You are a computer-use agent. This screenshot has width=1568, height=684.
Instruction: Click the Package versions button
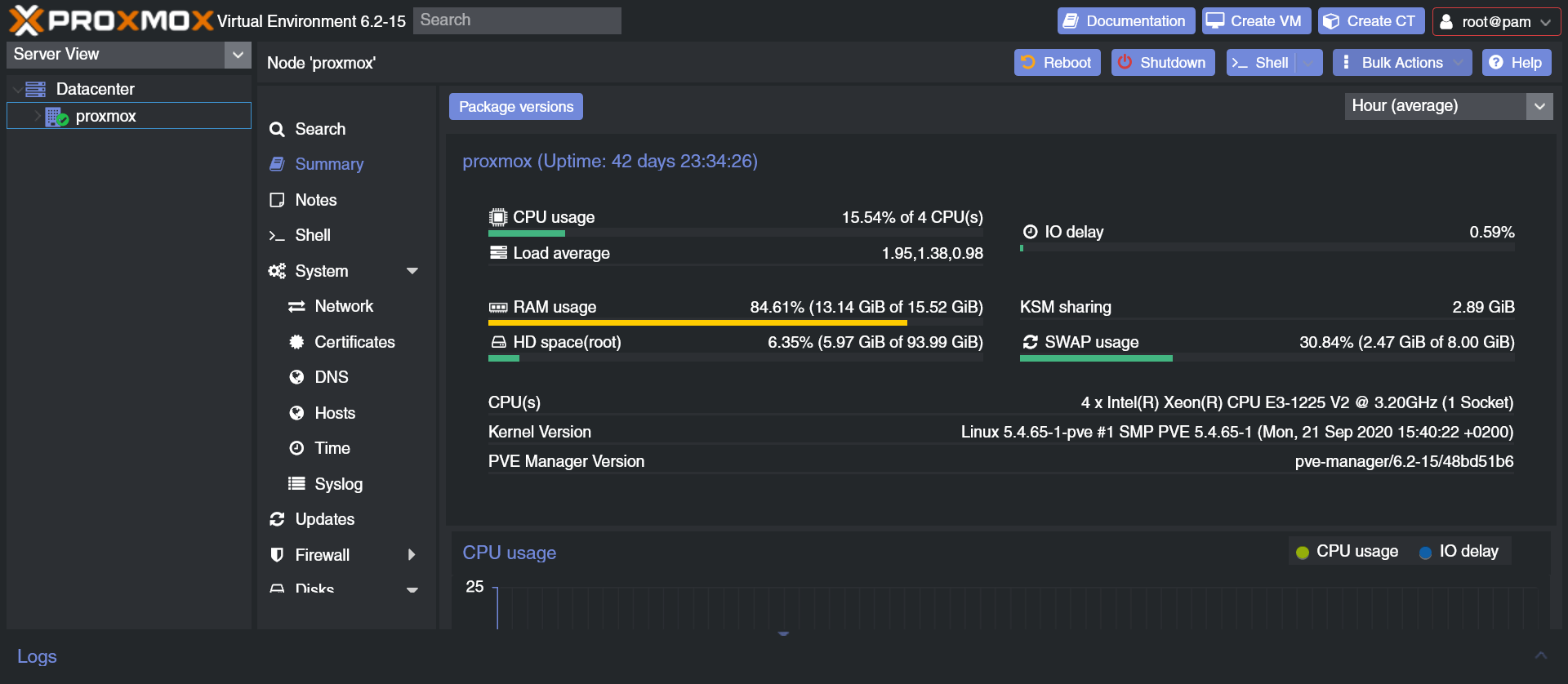[x=516, y=107]
